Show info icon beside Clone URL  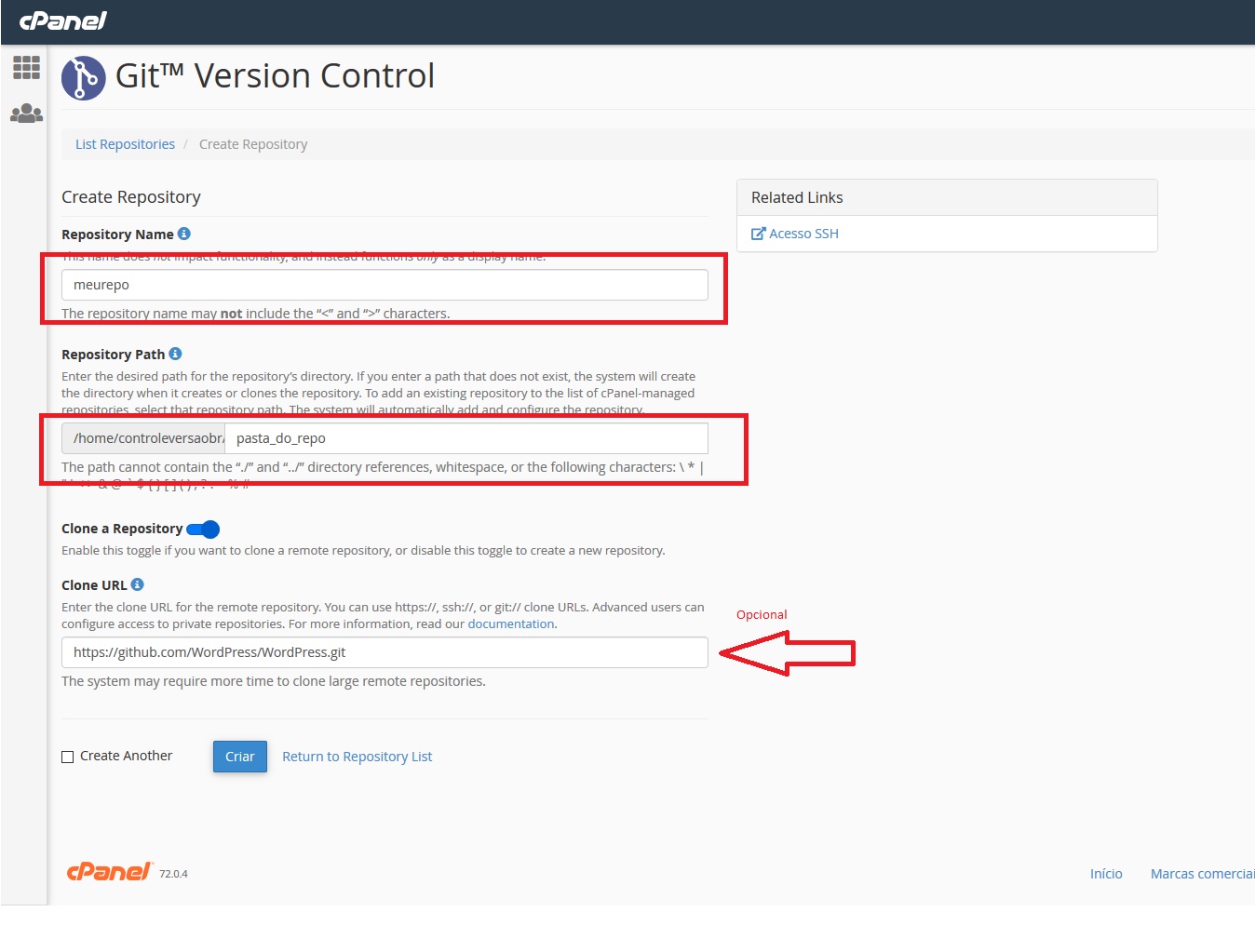pyautogui.click(x=137, y=584)
